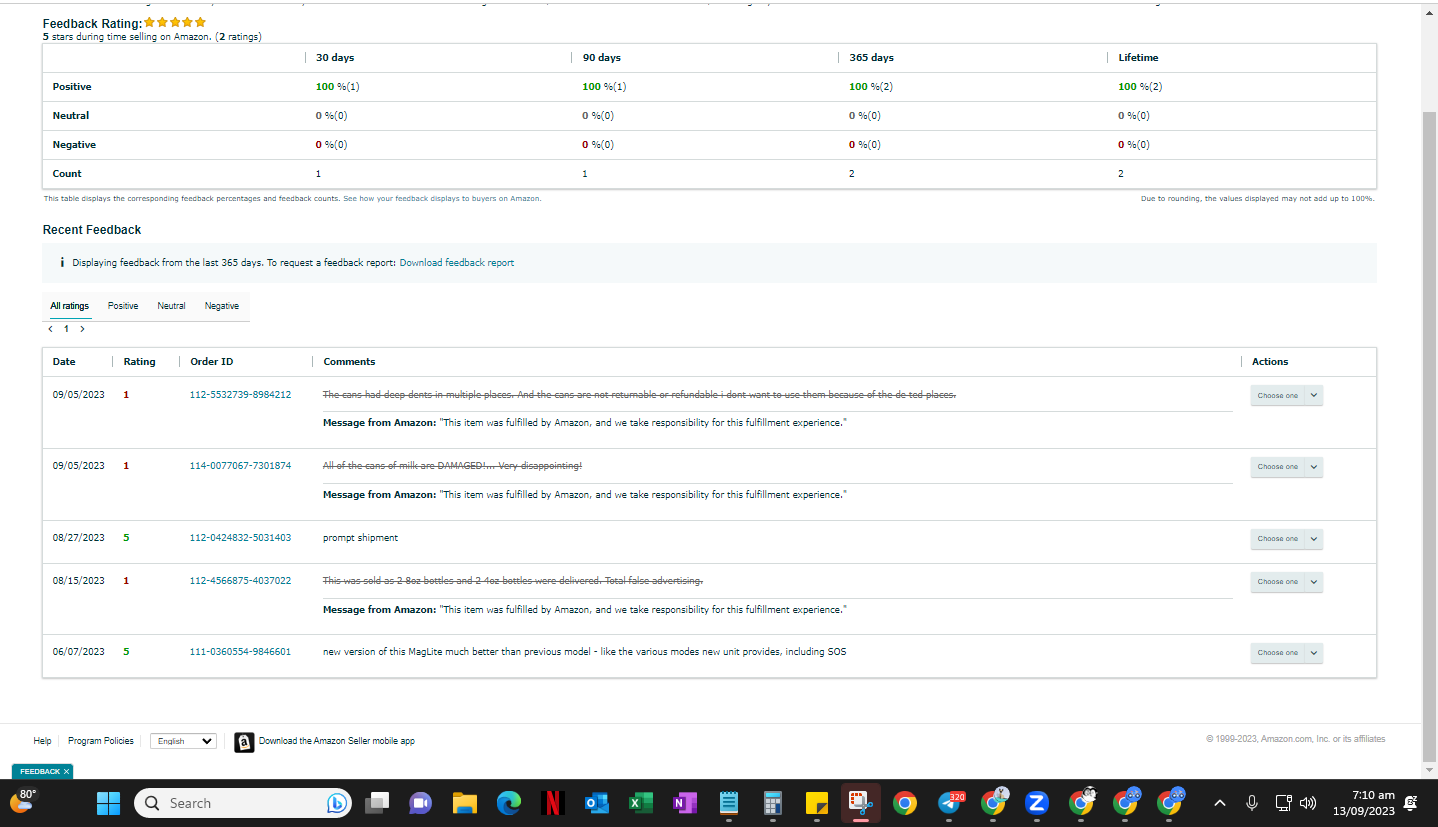Screen dimensions: 1438x827
Task: Open Microsoft Edge from the taskbar
Action: [509, 803]
